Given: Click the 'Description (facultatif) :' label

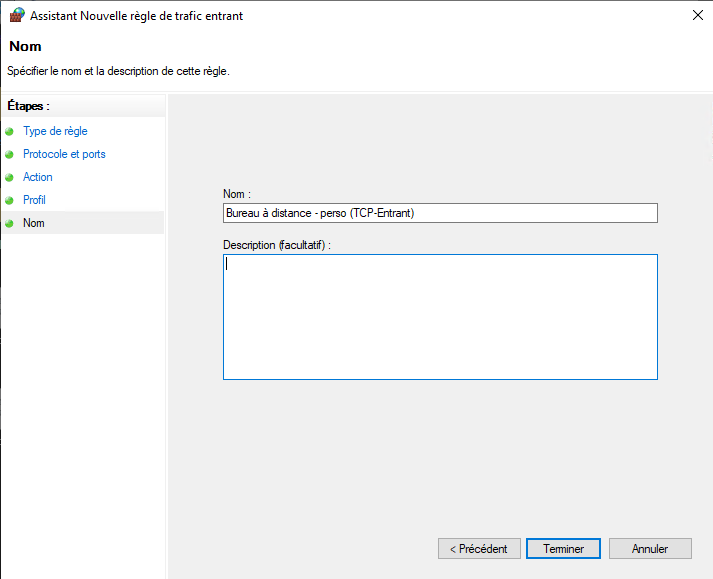Looking at the screenshot, I should coord(277,245).
